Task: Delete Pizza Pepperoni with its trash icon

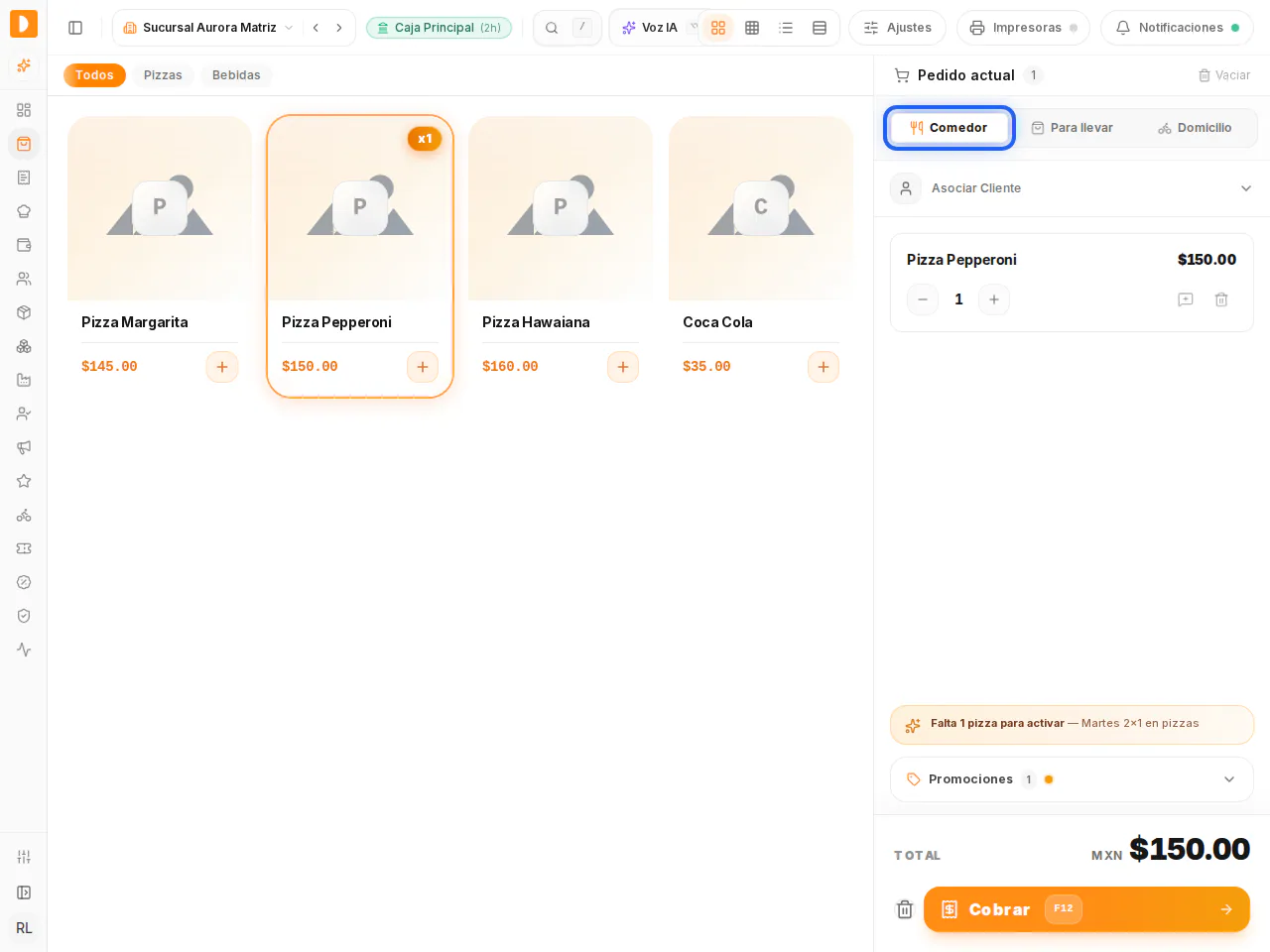Action: [1221, 299]
